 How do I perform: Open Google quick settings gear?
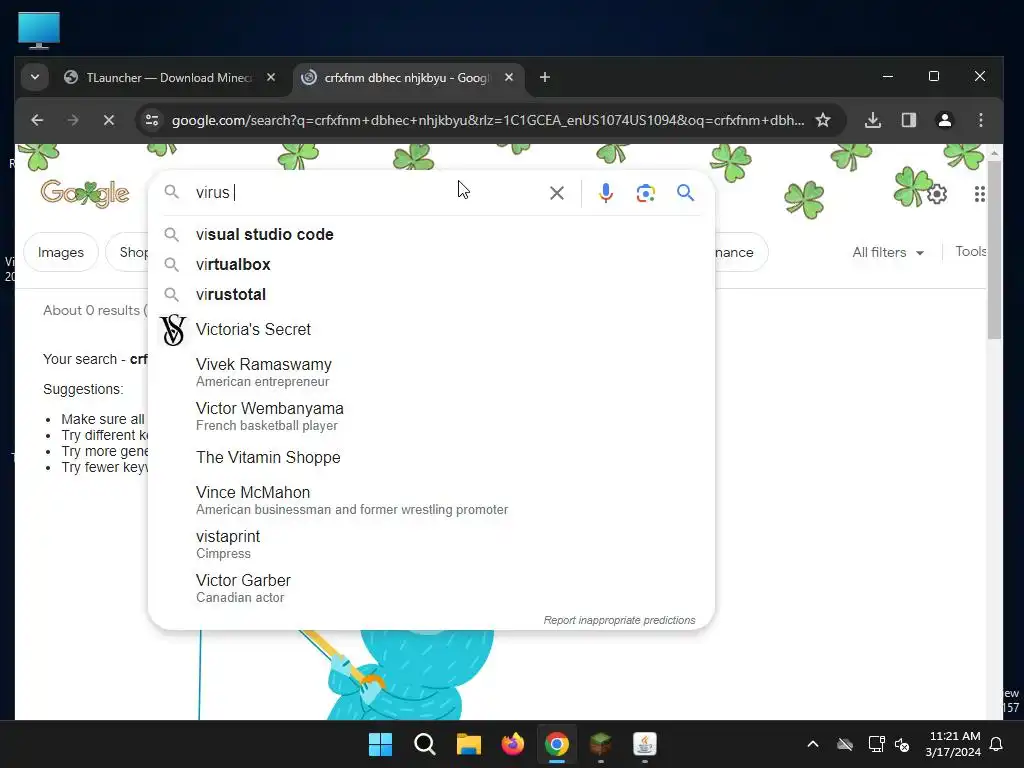click(x=936, y=194)
